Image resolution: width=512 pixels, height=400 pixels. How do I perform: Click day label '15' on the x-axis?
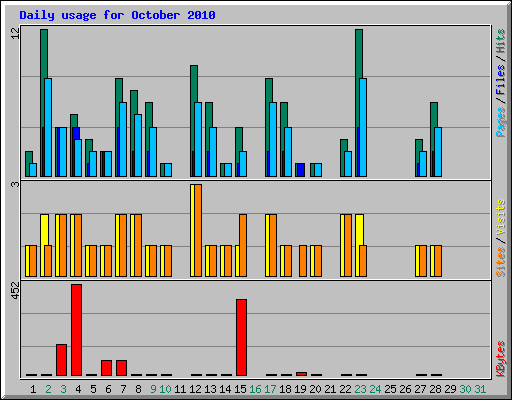click(240, 389)
